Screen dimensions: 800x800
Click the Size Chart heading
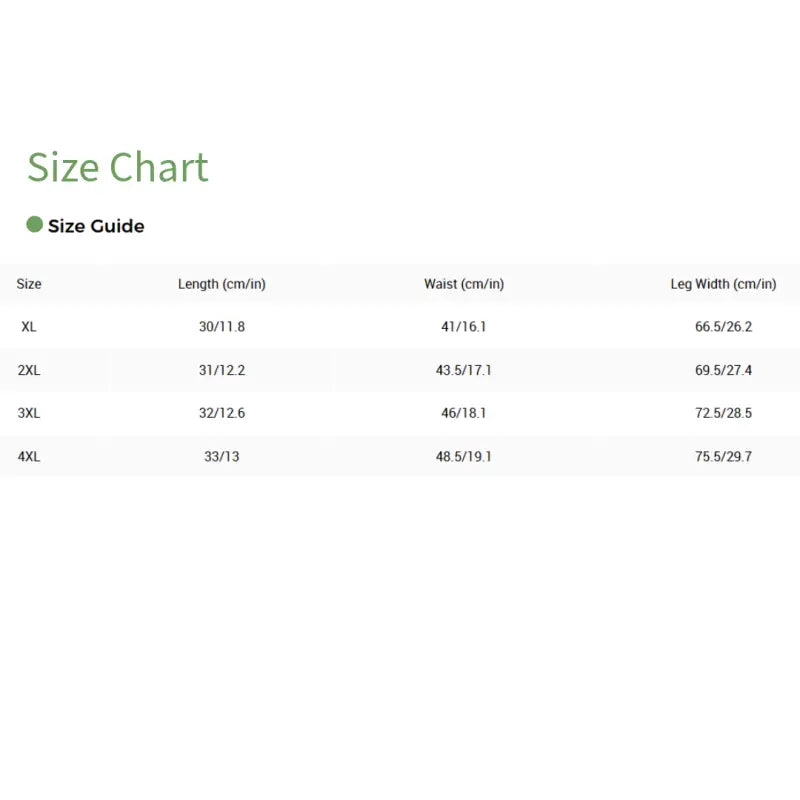pyautogui.click(x=117, y=167)
